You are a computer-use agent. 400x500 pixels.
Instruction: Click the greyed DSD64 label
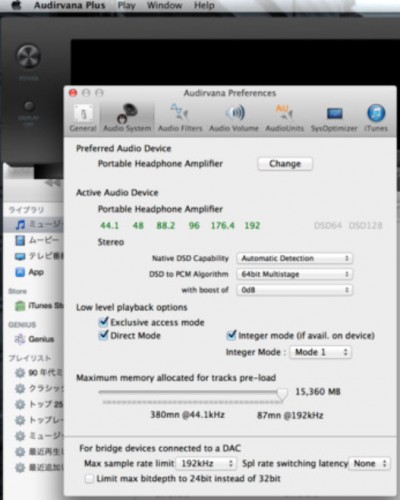[328, 226]
